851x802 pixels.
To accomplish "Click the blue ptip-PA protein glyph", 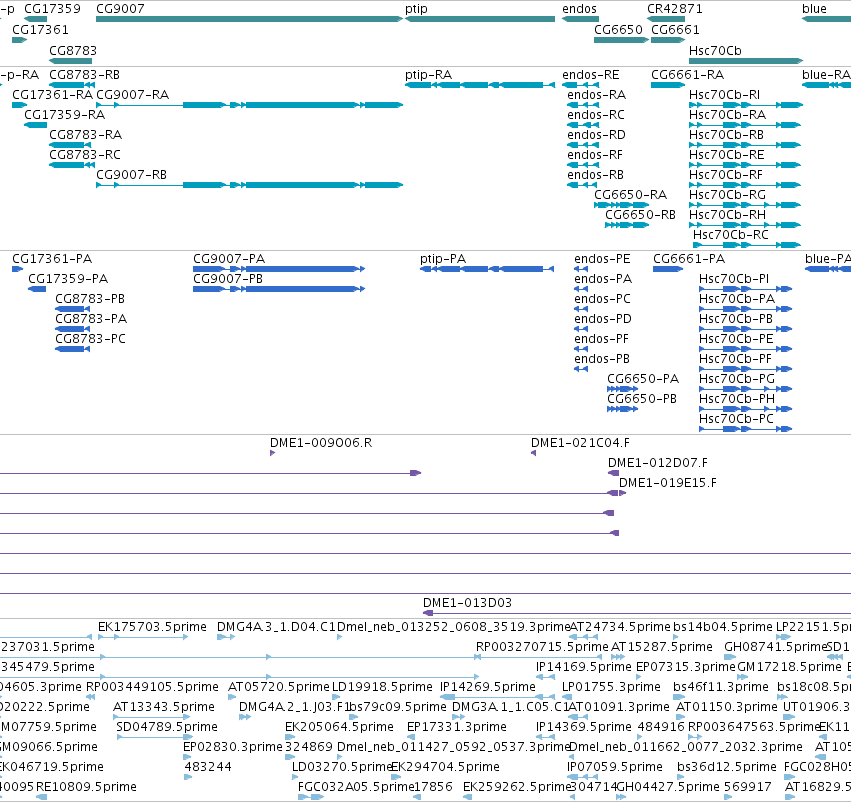I will point(487,269).
